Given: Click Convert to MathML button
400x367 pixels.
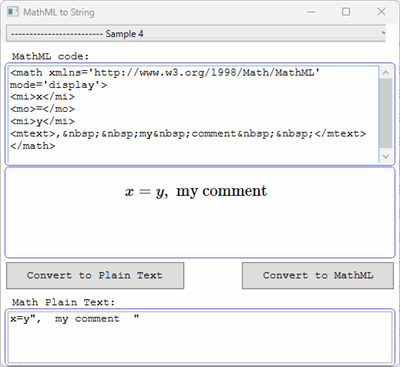Looking at the screenshot, I should point(318,275).
